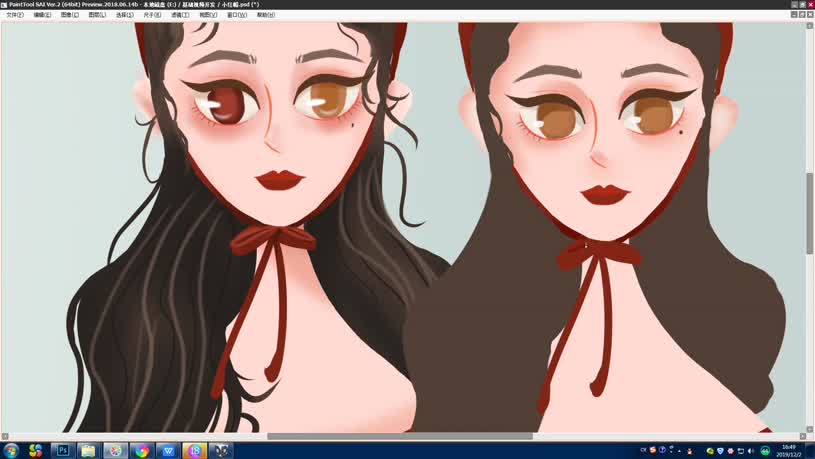Open the 尺子(R) Ruler menu

[152, 15]
